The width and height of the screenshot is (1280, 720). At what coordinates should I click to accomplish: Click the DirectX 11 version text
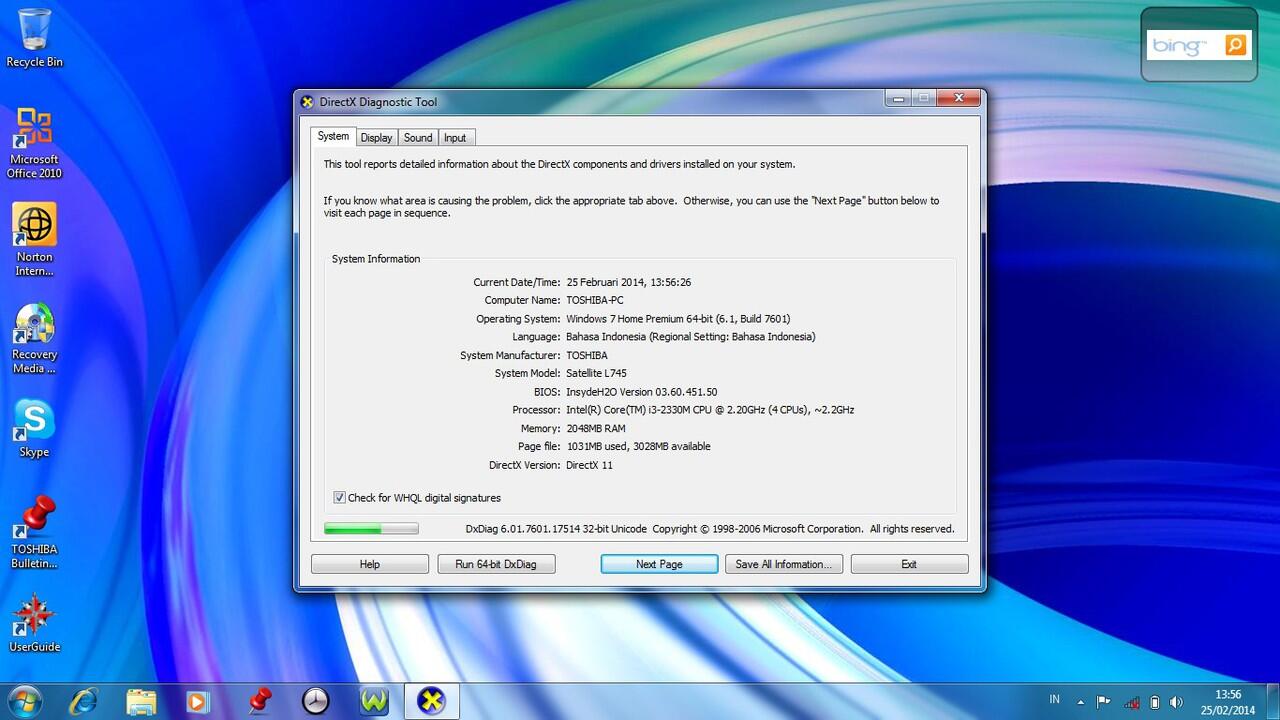click(589, 465)
